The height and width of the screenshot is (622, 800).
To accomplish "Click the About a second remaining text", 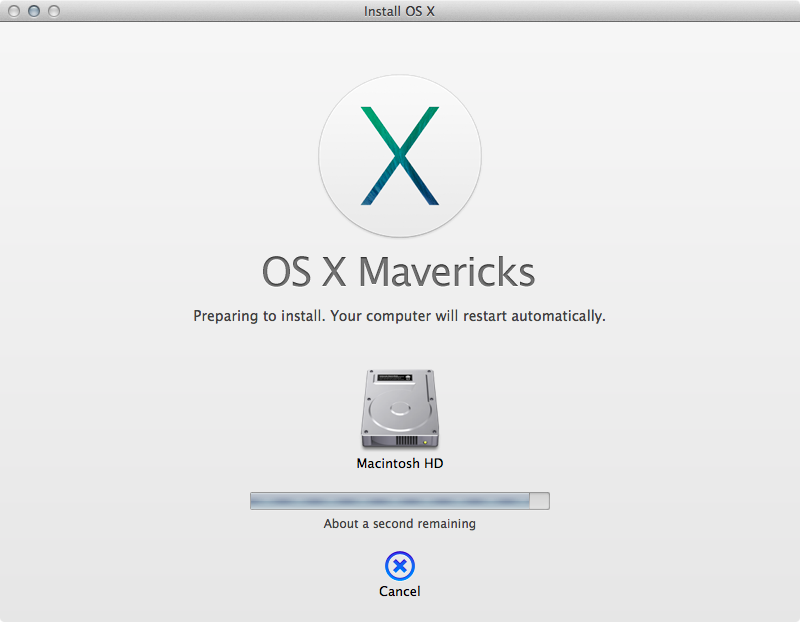I will (400, 523).
